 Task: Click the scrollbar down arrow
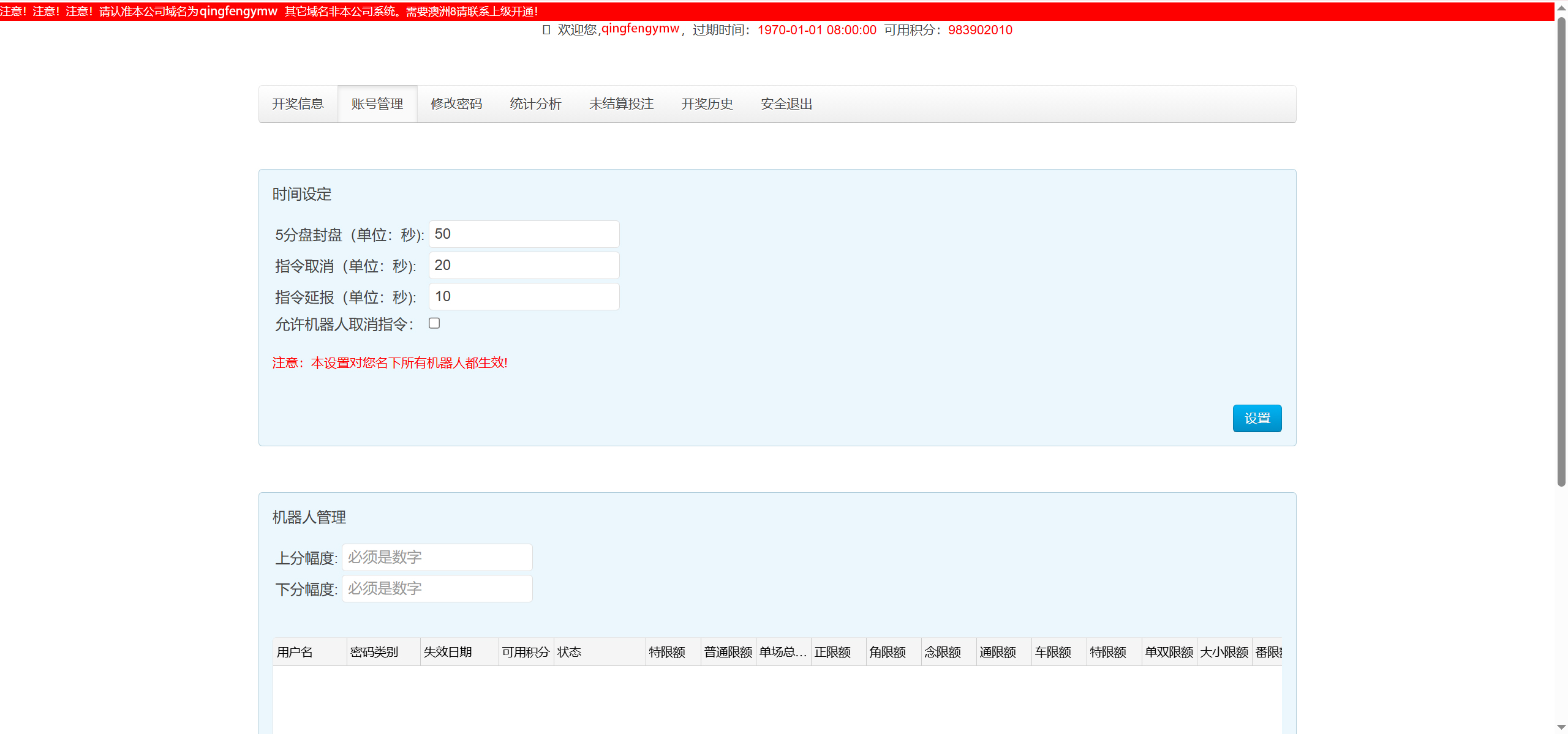1561,727
